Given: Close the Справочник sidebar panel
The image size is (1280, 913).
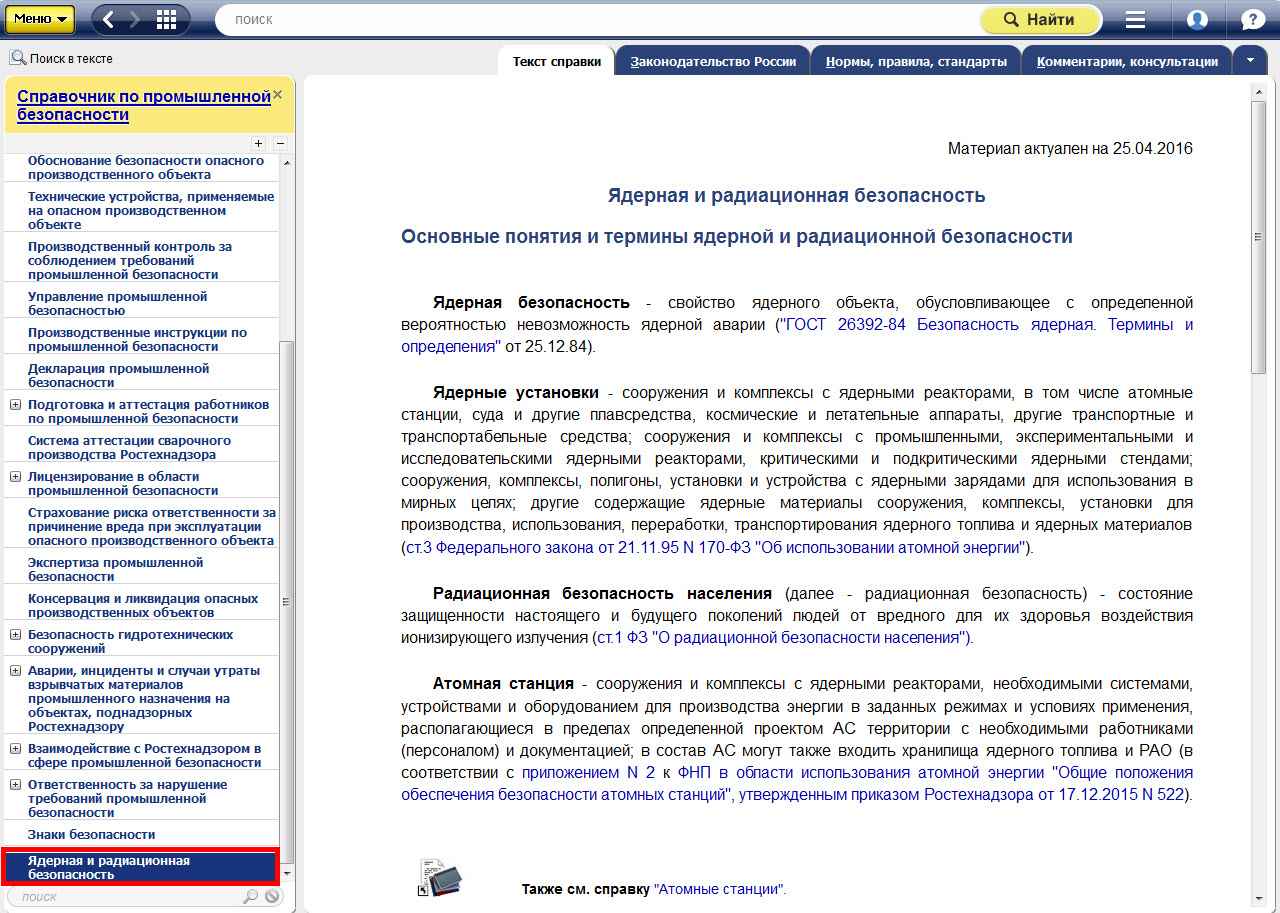Looking at the screenshot, I should point(278,95).
